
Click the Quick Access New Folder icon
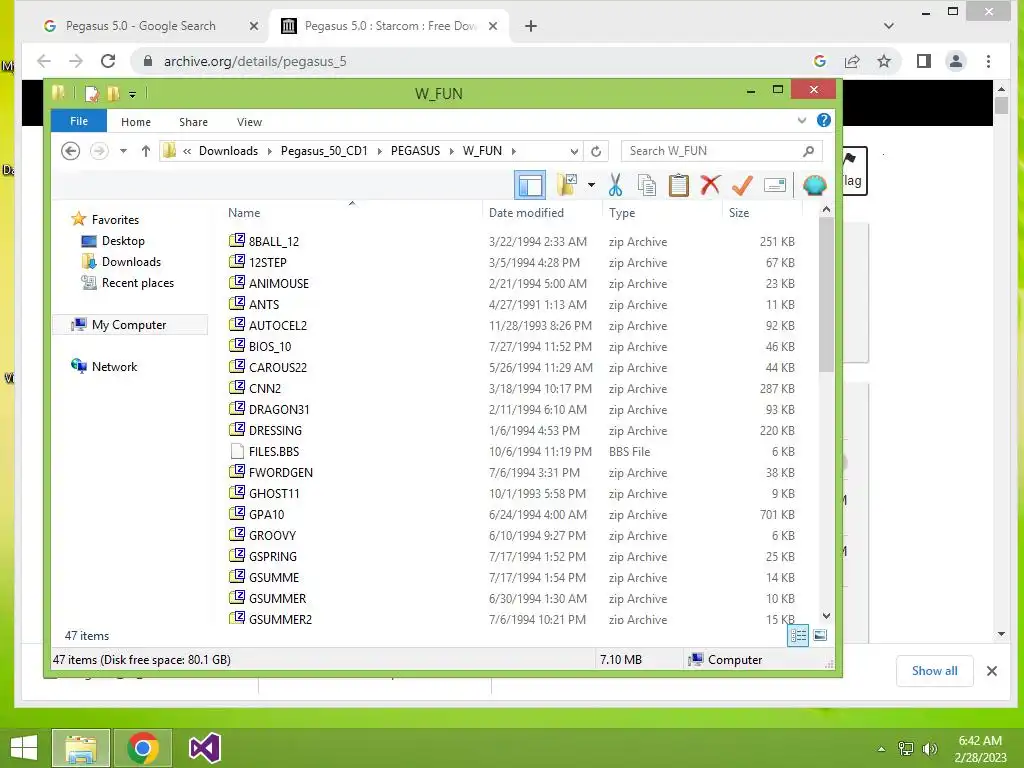click(114, 94)
